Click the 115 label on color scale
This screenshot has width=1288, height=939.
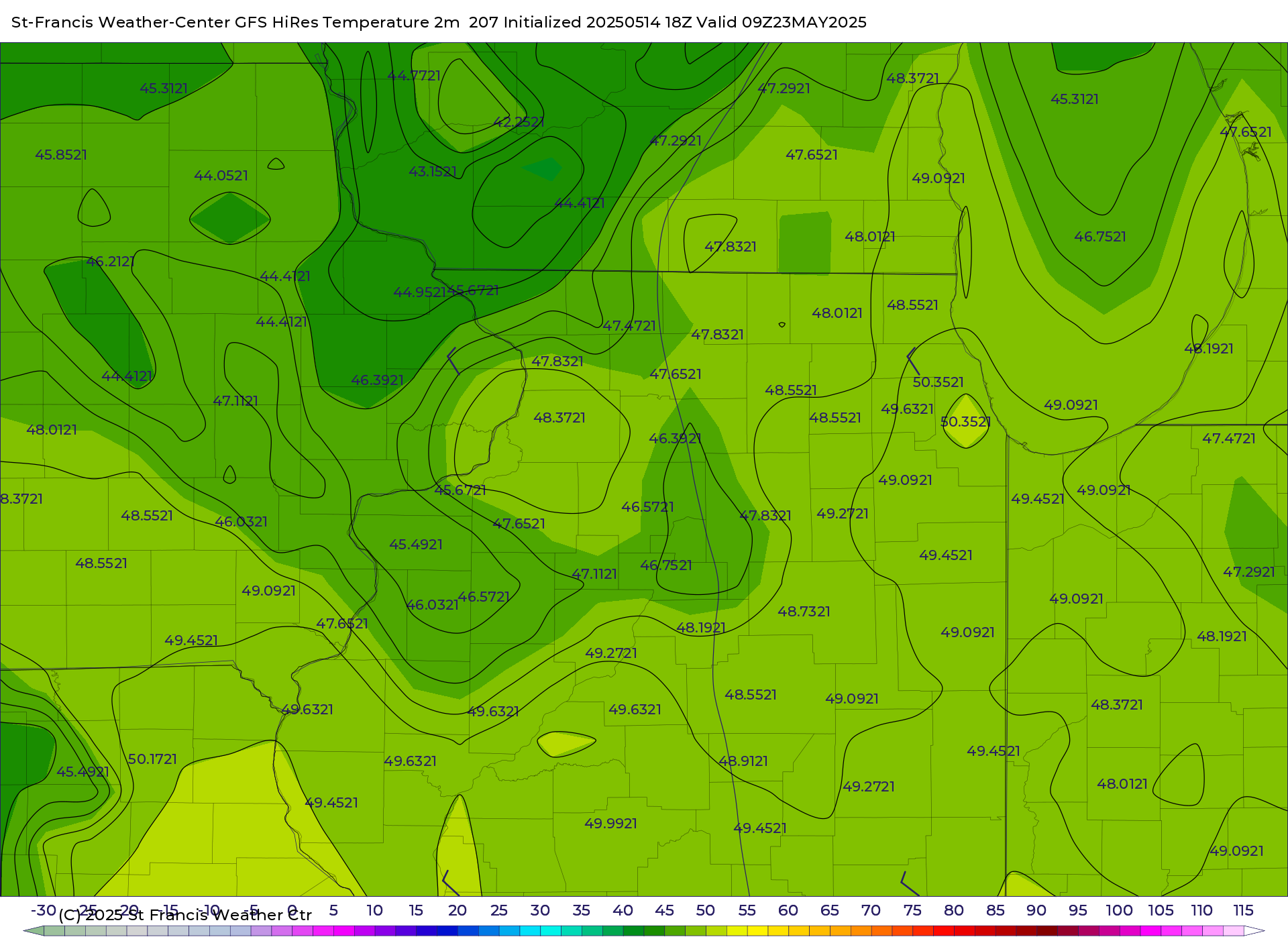coord(1243,911)
